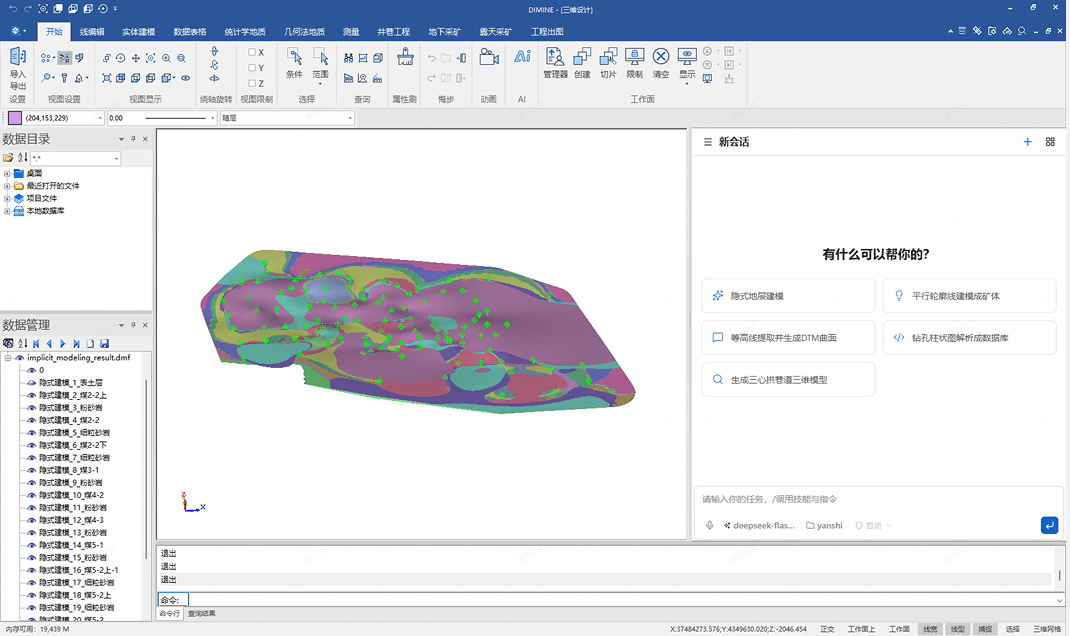1070x636 pixels.
Task: Hide the 隐式建模_2_煤2-2上 layer
Action: [x=31, y=395]
